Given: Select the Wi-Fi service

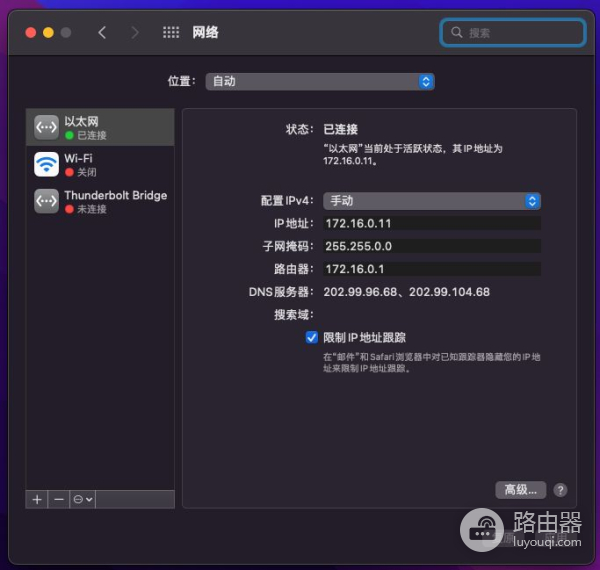Looking at the screenshot, I should [100, 164].
